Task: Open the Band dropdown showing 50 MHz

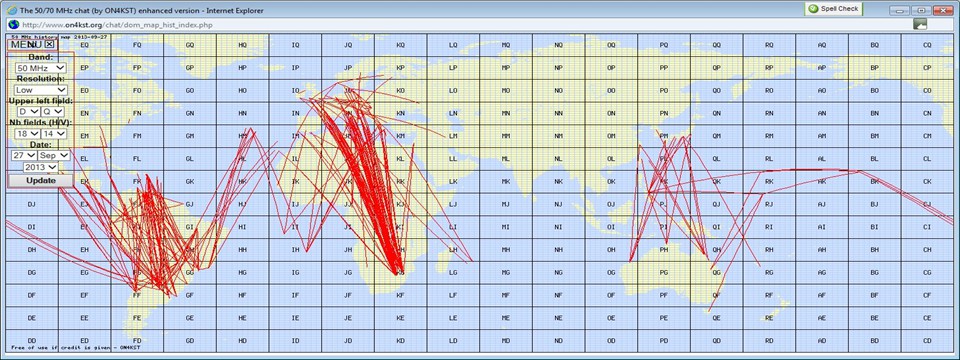Action: tap(41, 68)
